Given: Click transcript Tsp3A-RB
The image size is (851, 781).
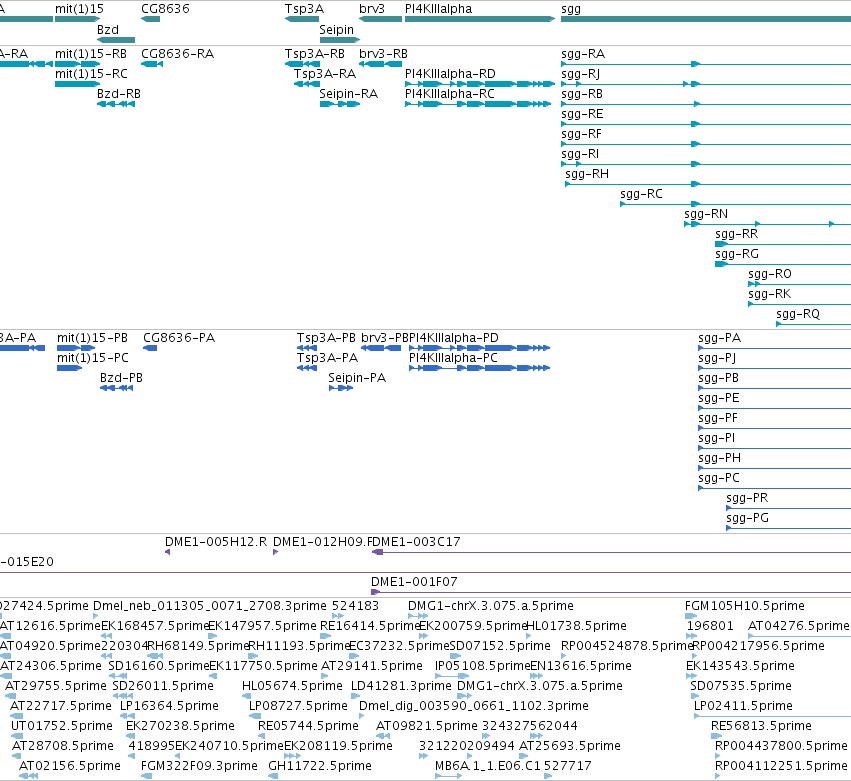Looking at the screenshot, I should tap(302, 64).
